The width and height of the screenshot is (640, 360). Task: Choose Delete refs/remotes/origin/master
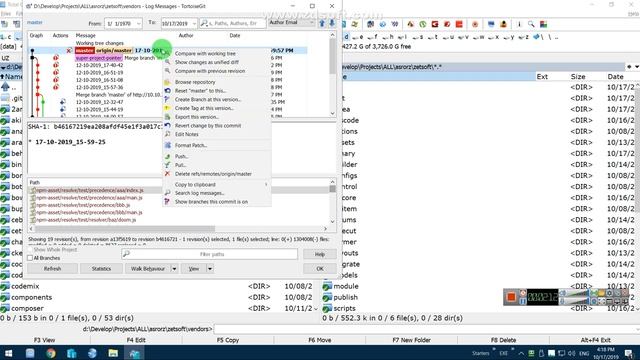(213, 174)
